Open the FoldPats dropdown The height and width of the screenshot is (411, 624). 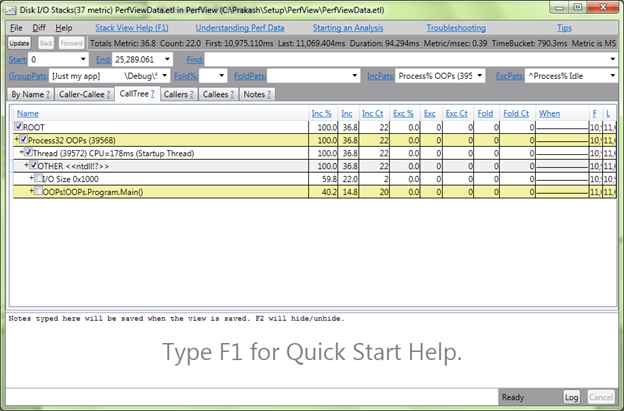(355, 76)
